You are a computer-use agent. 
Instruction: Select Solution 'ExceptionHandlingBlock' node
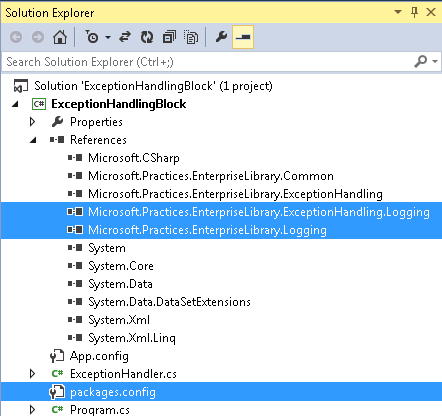point(153,86)
